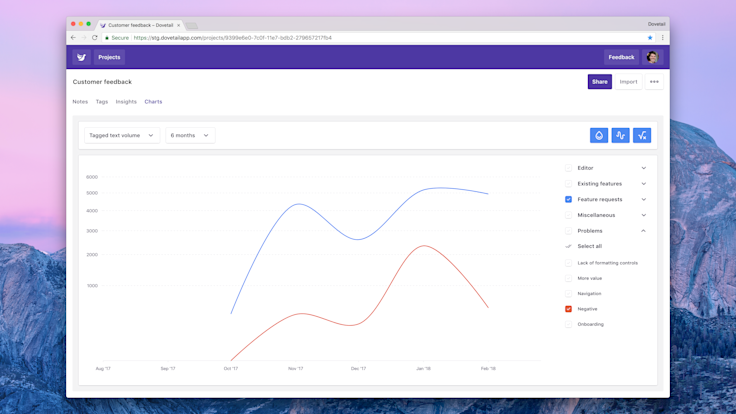The image size is (736, 414).
Task: Select the wave line chart icon
Action: pyautogui.click(x=621, y=136)
